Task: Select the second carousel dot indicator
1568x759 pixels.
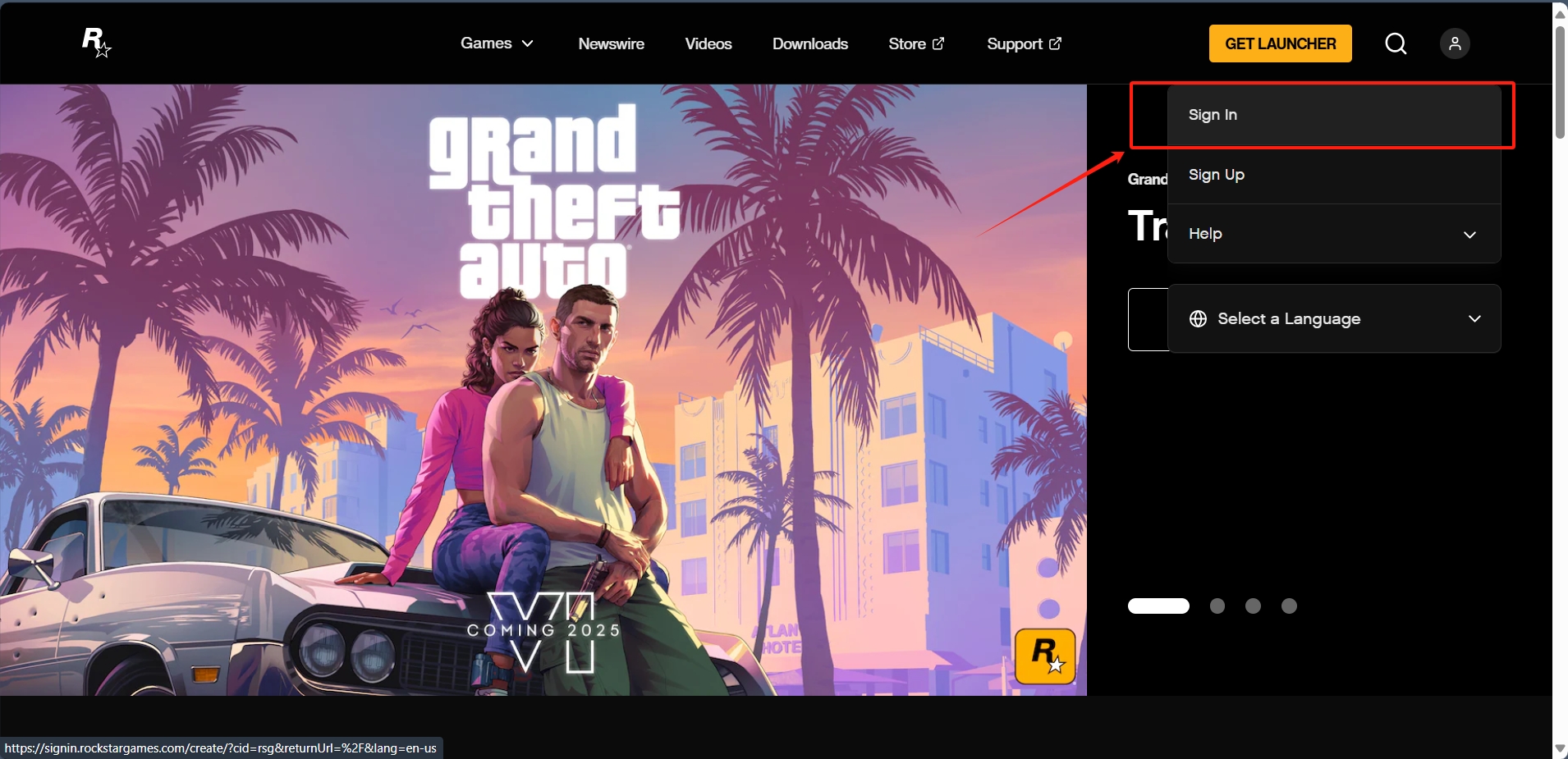Action: pos(1217,606)
